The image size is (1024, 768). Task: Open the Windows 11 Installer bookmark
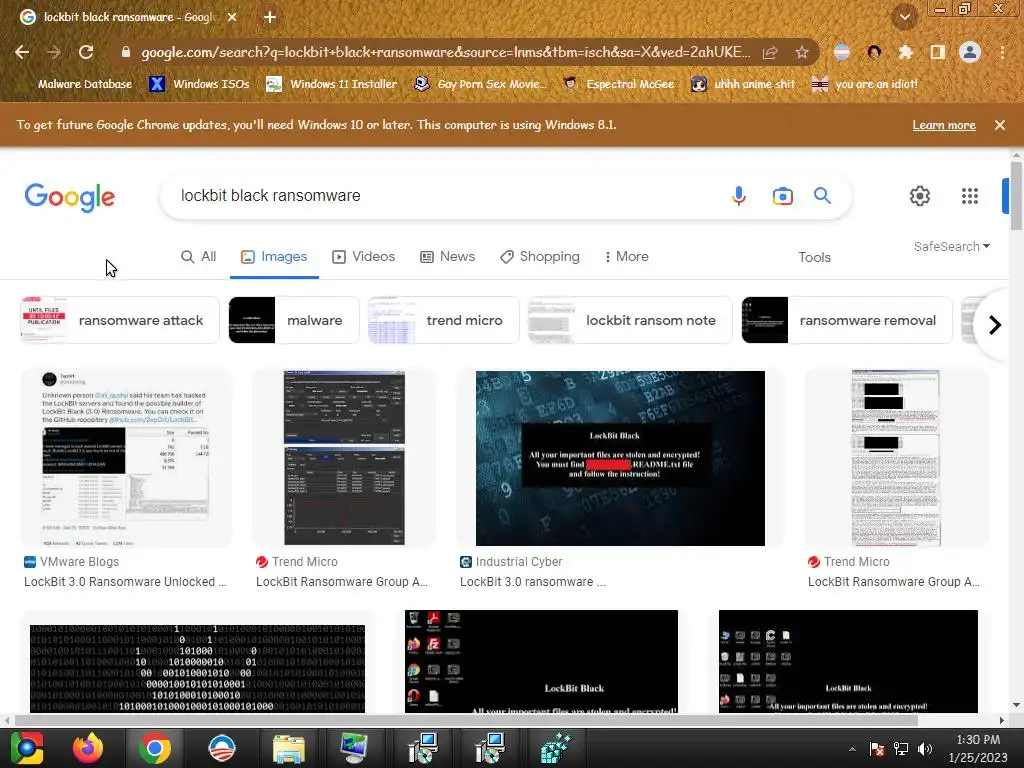coord(332,84)
